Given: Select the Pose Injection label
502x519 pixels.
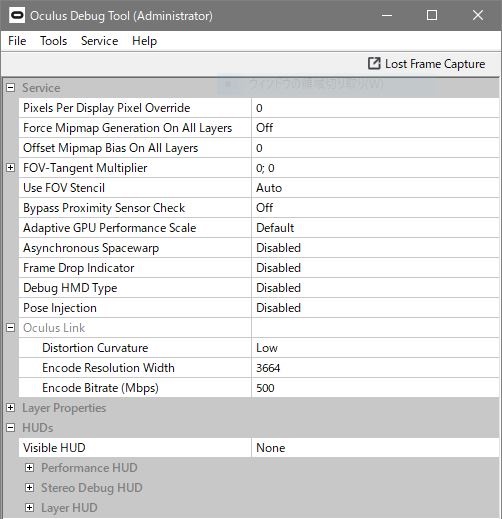Looking at the screenshot, I should (60, 308).
